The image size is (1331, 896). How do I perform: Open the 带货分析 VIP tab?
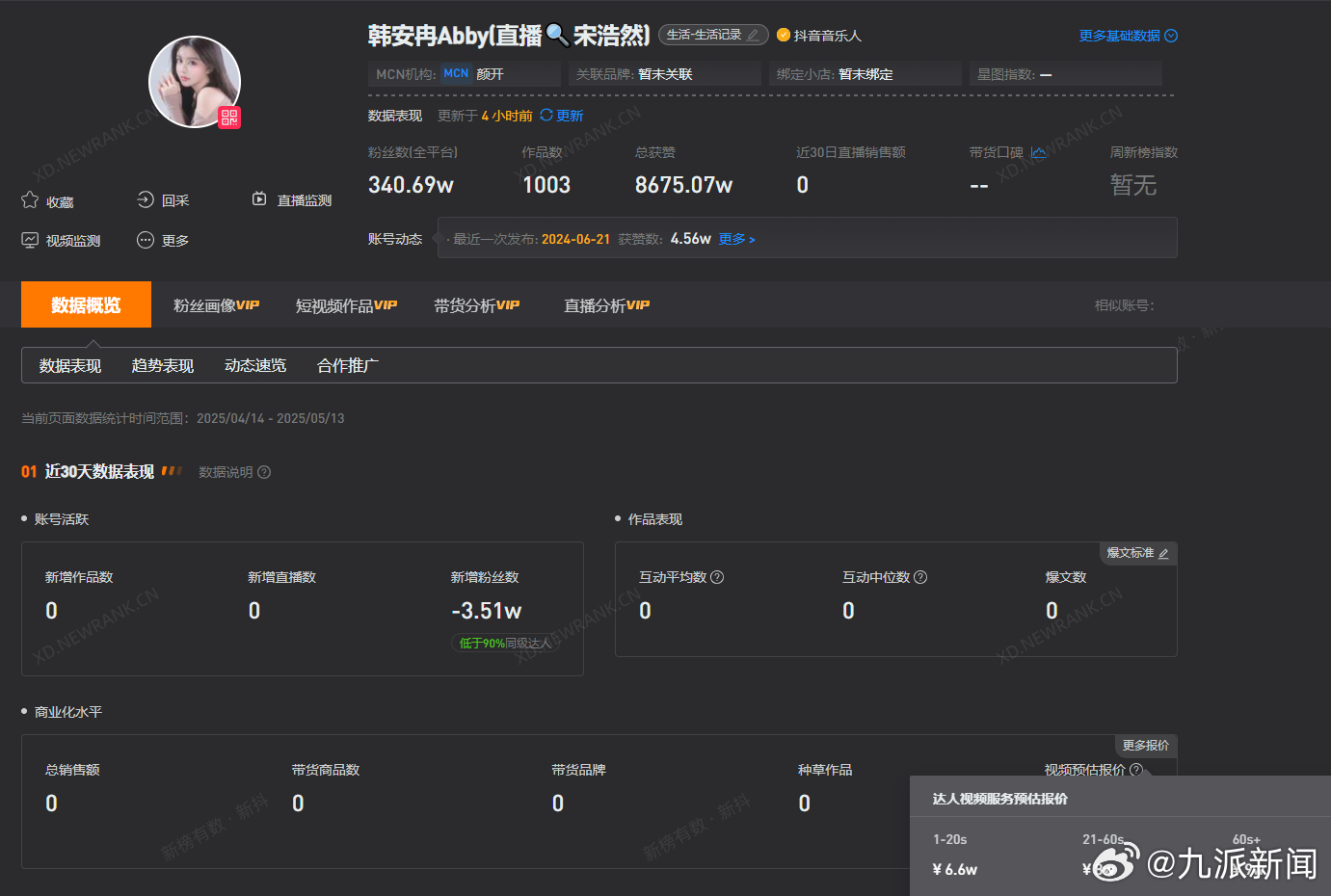(x=476, y=305)
